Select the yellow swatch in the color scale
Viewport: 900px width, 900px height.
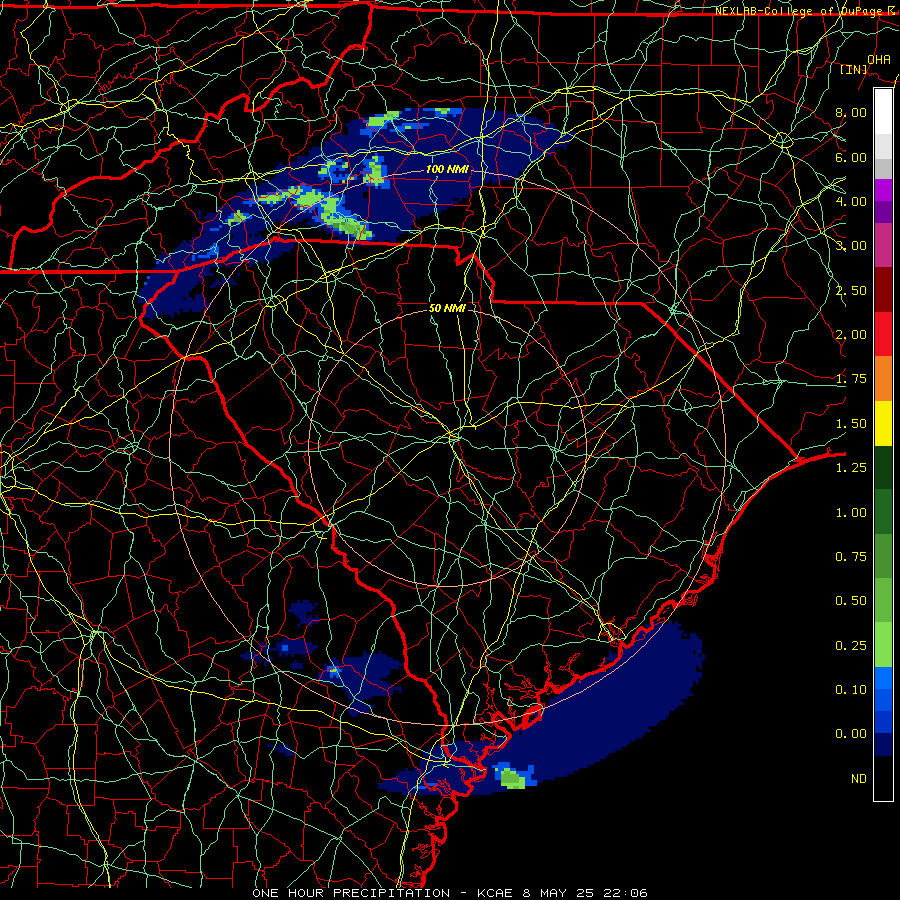(x=883, y=424)
